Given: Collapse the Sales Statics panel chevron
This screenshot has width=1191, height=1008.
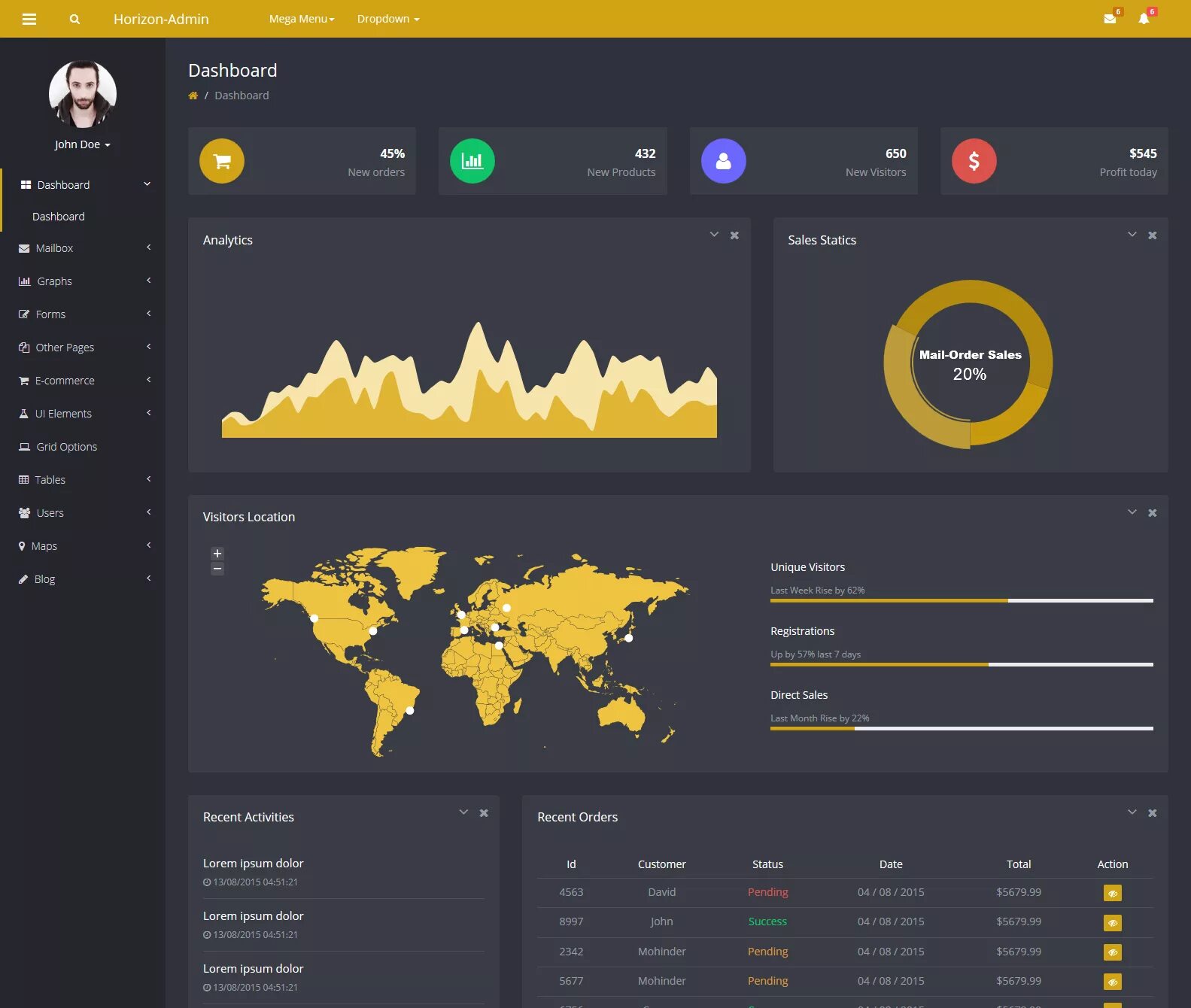Looking at the screenshot, I should pyautogui.click(x=1132, y=235).
